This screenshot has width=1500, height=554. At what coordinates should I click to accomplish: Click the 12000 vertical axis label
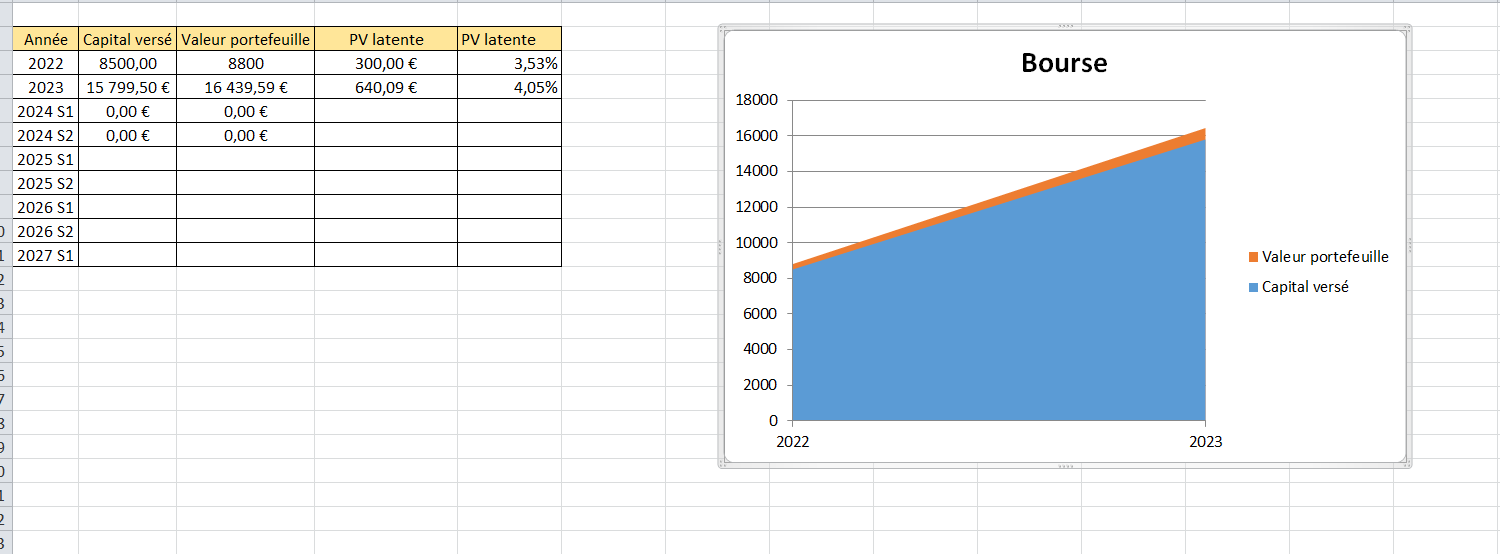pos(757,207)
